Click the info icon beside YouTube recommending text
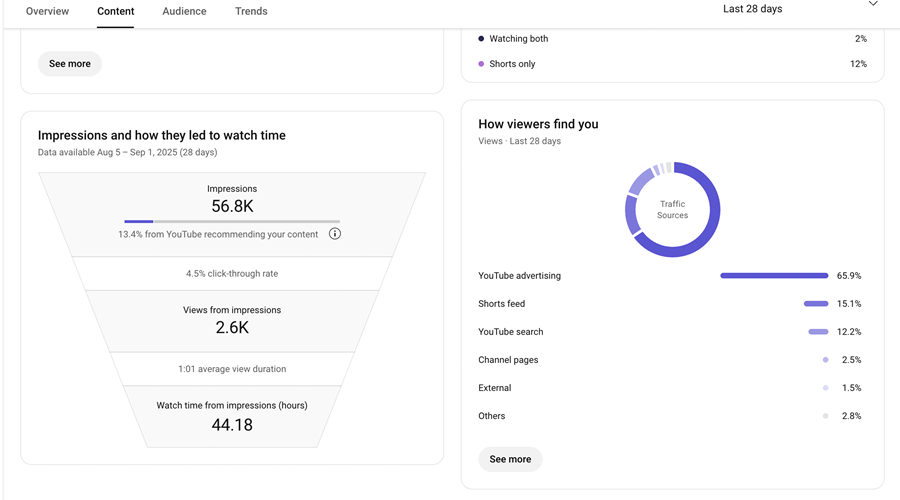This screenshot has width=900, height=500. point(335,234)
